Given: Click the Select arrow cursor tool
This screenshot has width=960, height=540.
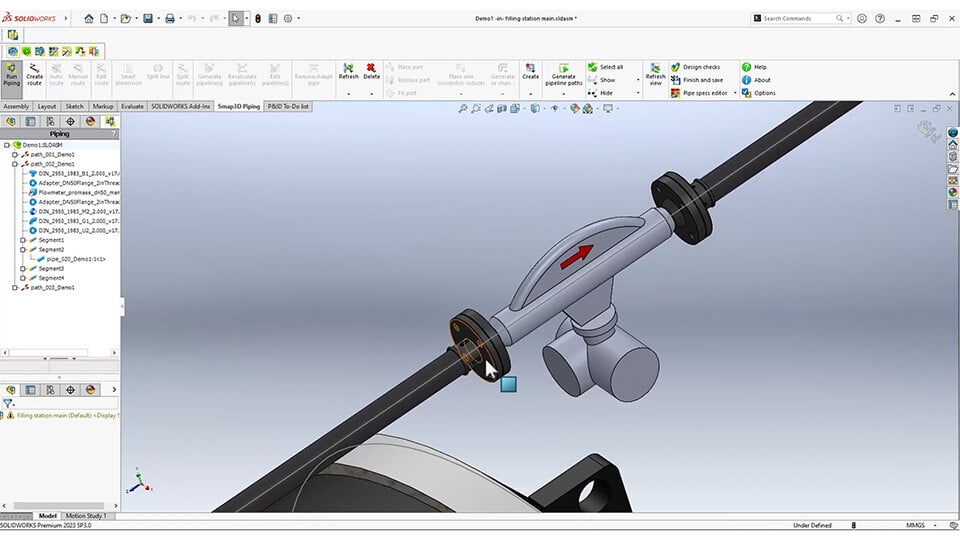Looking at the screenshot, I should pyautogui.click(x=236, y=18).
